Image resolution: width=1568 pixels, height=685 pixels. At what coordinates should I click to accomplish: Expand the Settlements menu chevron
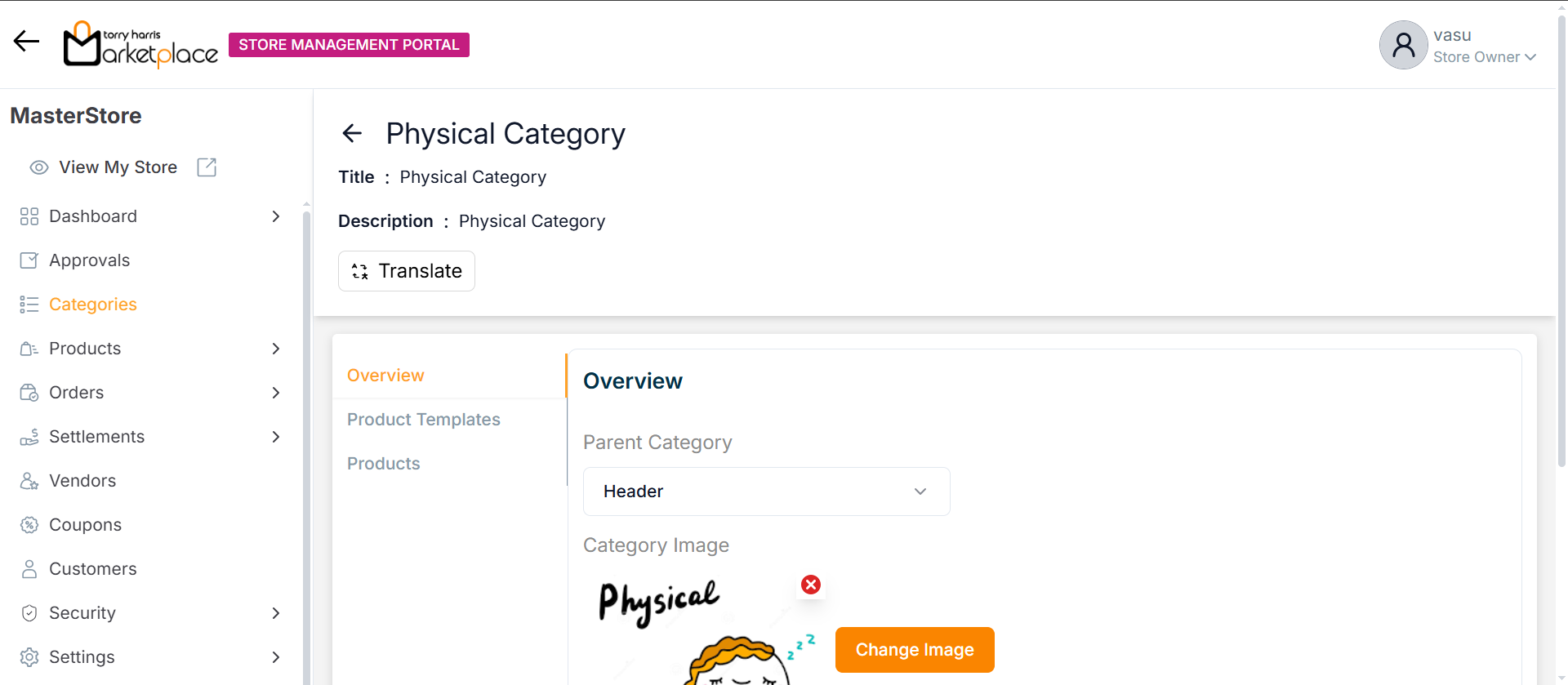(276, 437)
